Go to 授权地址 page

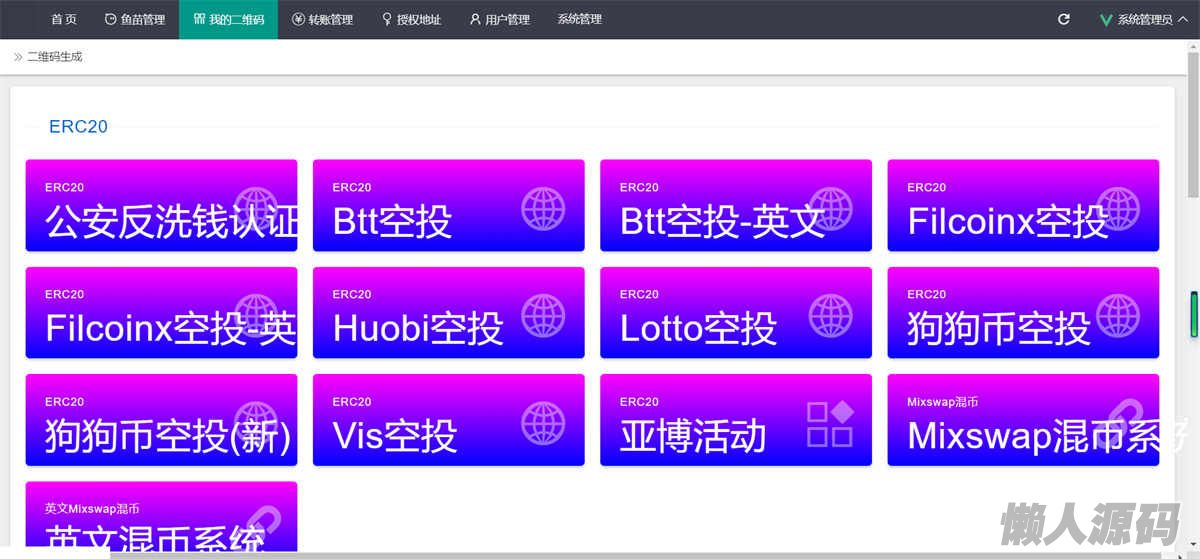(411, 19)
